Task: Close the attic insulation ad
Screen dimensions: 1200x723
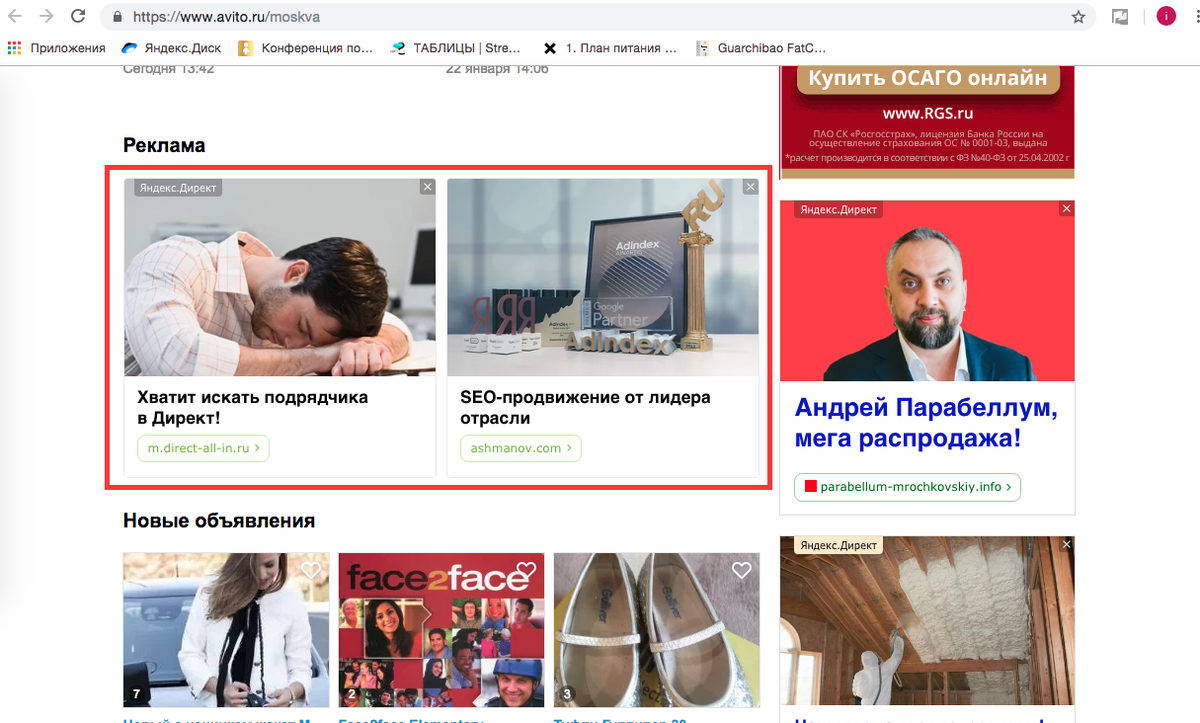Action: click(1067, 544)
